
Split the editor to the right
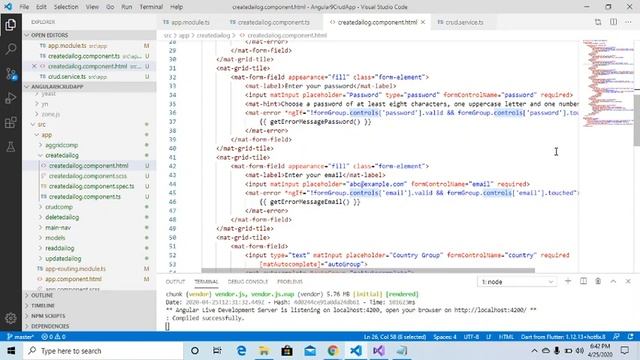tap(613, 22)
